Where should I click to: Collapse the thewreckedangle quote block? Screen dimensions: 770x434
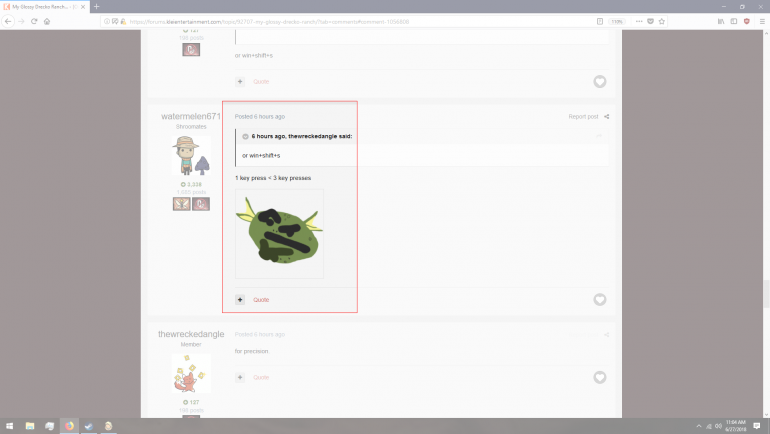coord(245,136)
